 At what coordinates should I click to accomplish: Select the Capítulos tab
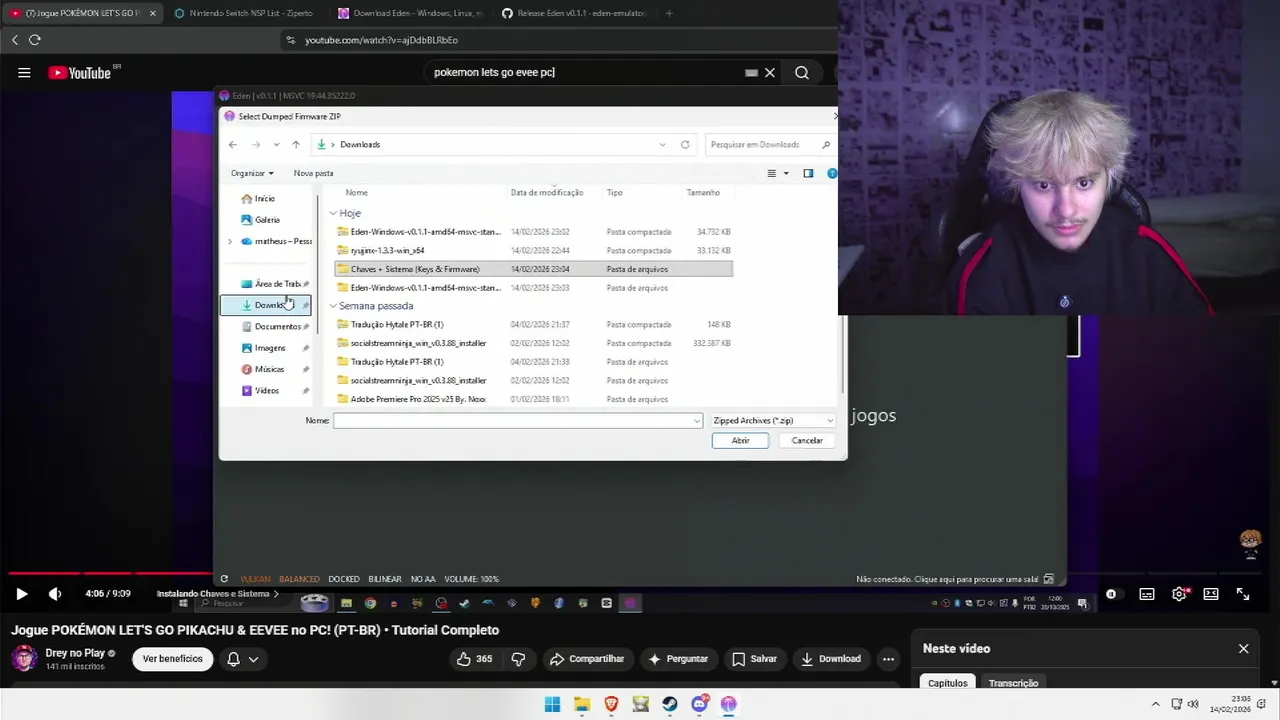click(947, 683)
